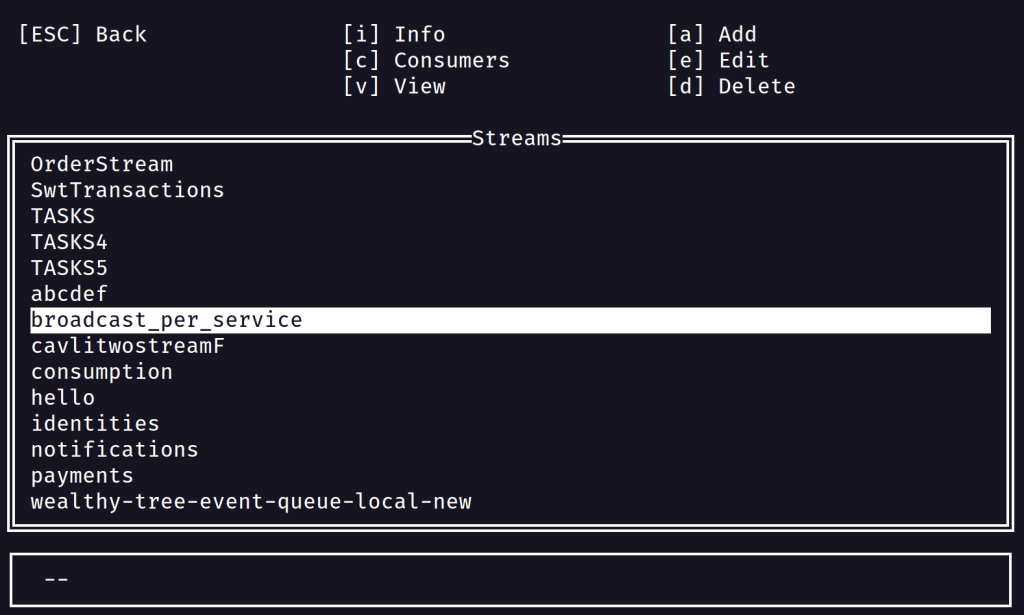Select the [c] Consumers option
This screenshot has height=615, width=1024.
pos(426,61)
